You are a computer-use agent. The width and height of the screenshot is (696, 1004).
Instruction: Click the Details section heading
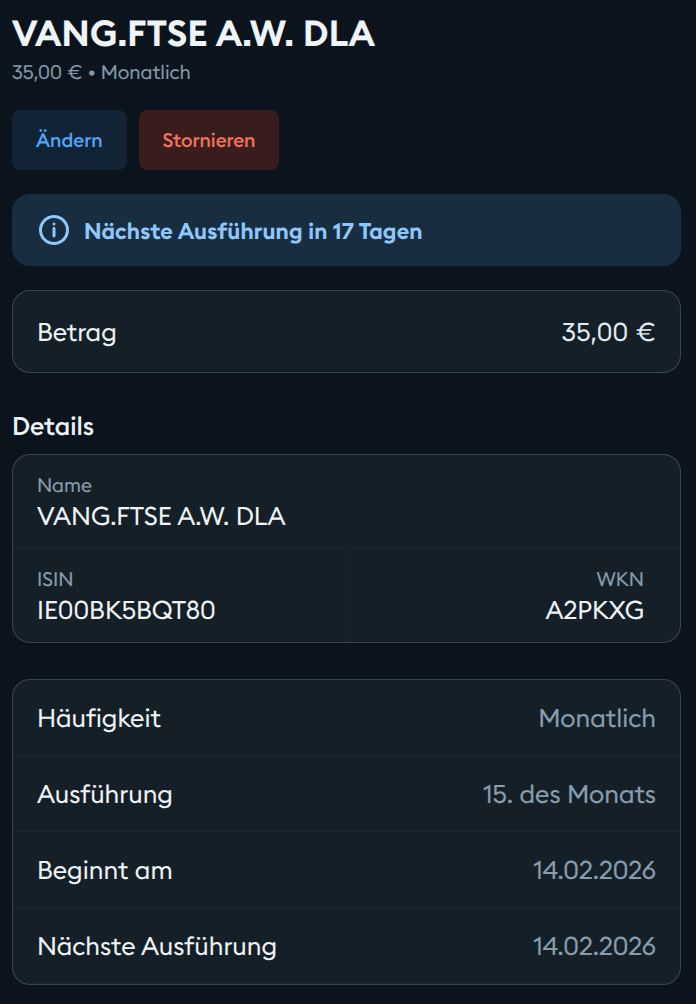[53, 427]
